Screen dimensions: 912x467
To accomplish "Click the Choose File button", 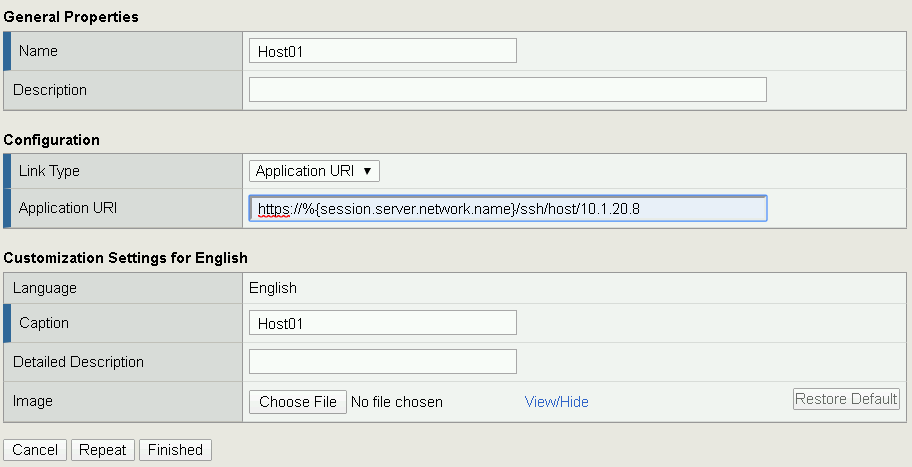I will tap(298, 402).
